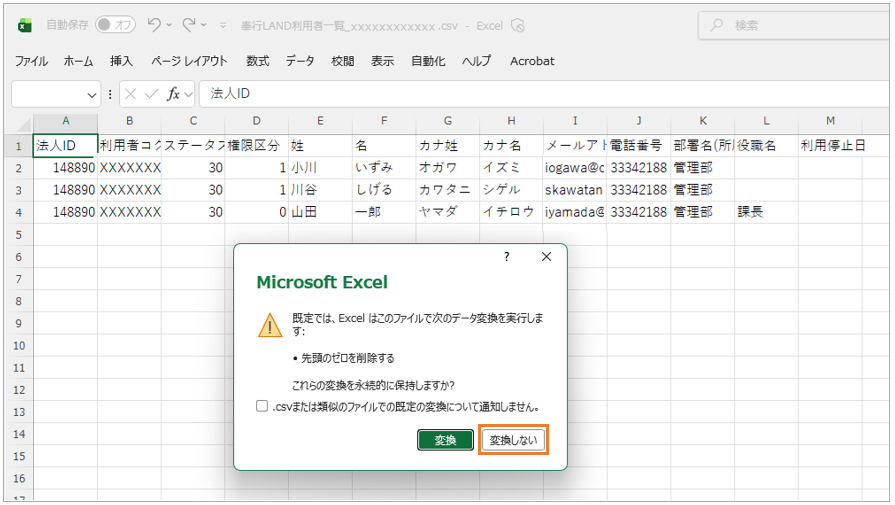Click the 利用停止日 header cell

[830, 146]
